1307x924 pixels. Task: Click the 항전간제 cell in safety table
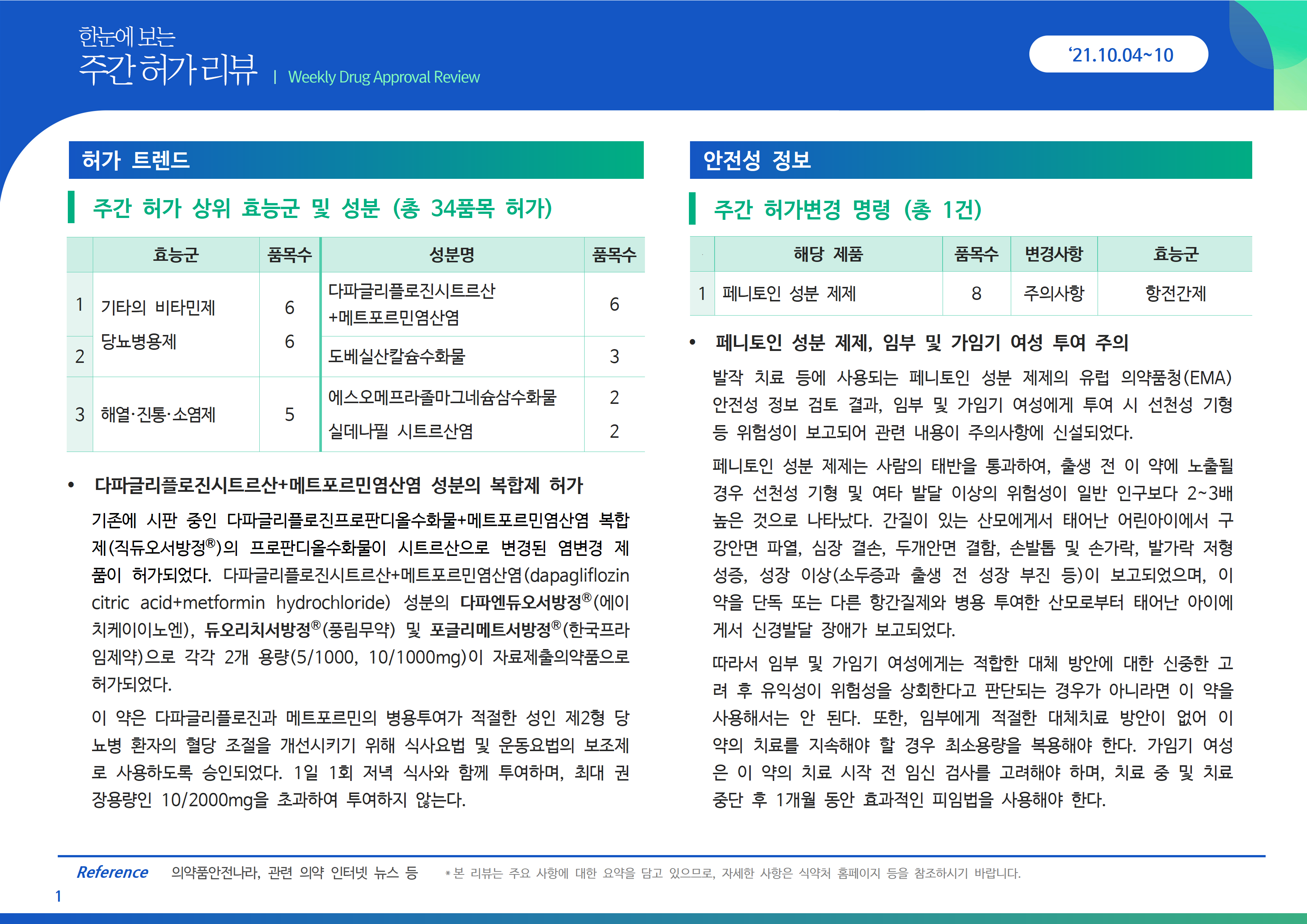[x=1175, y=293]
